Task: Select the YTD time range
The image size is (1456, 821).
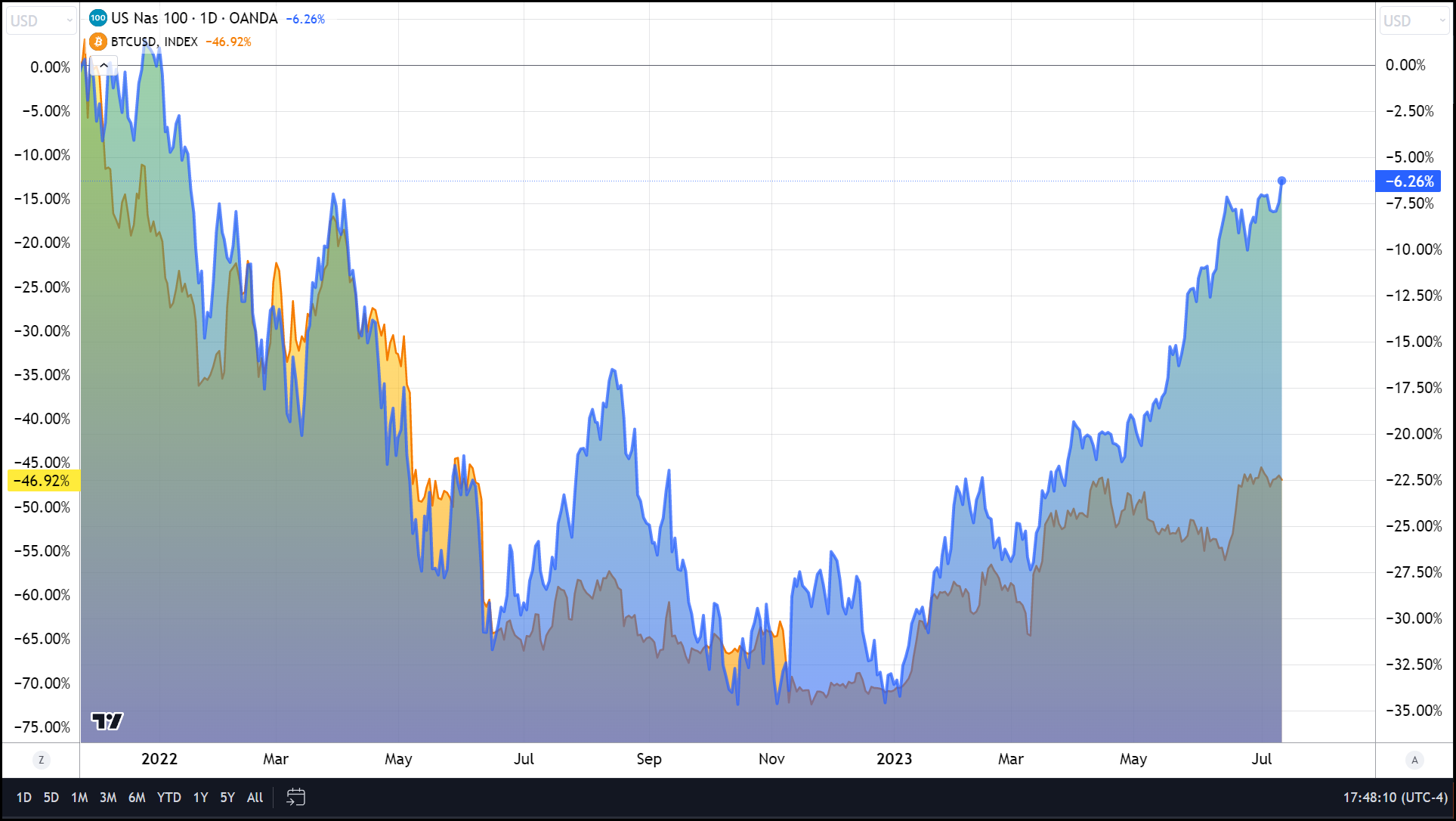Action: coord(169,798)
